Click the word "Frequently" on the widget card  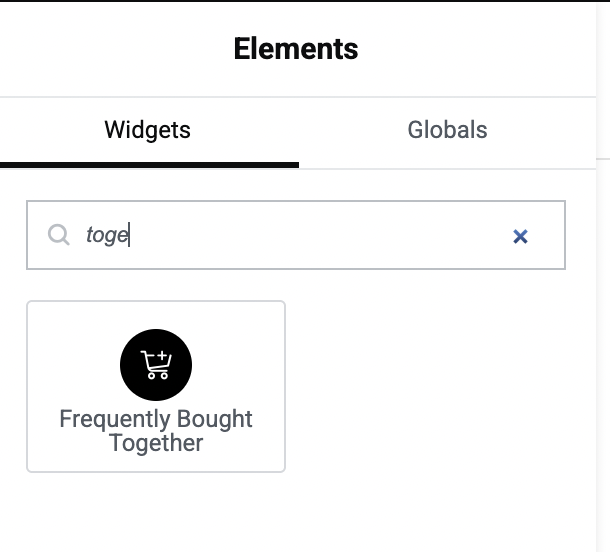(x=115, y=420)
